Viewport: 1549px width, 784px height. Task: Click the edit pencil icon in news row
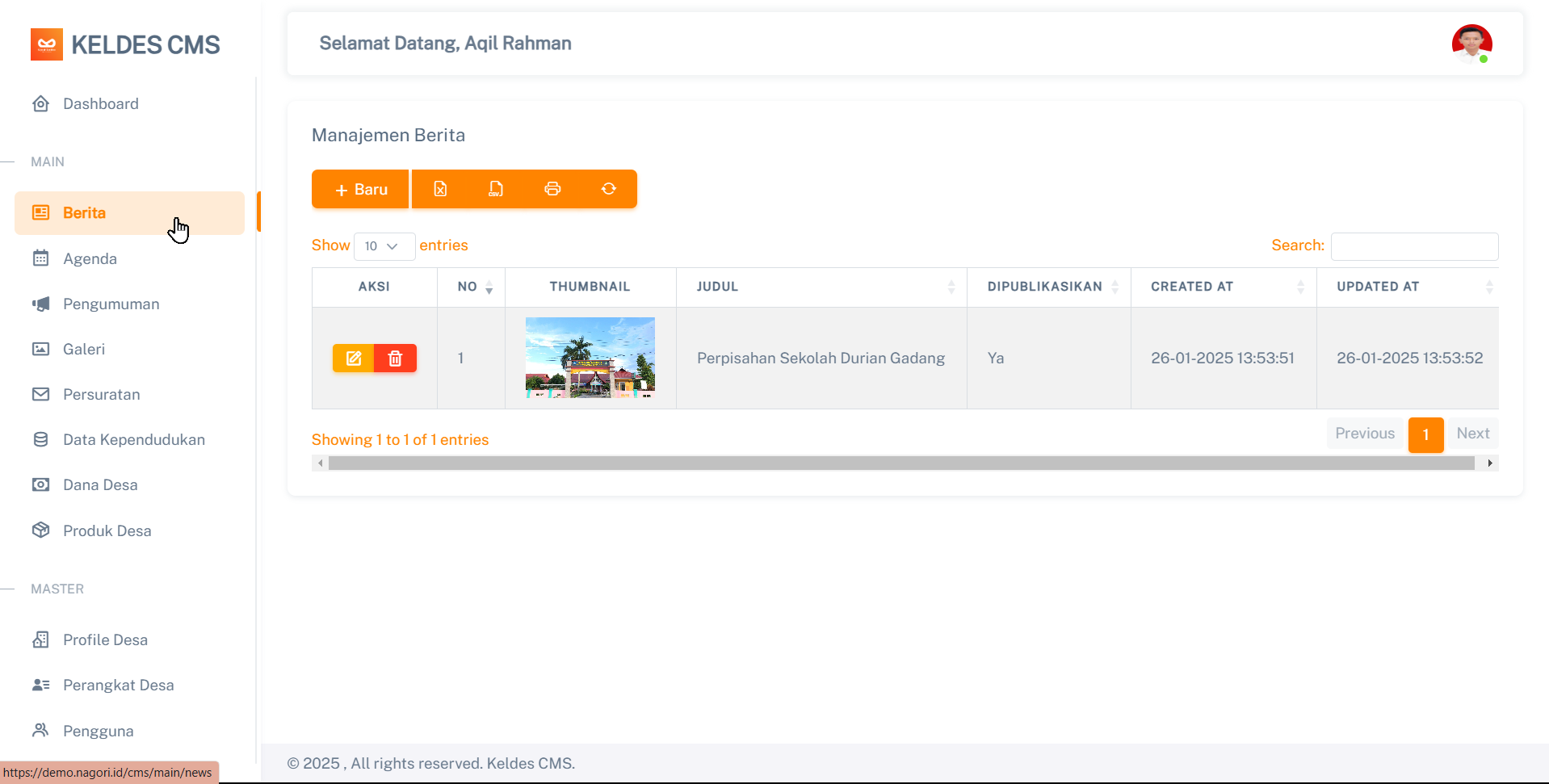tap(354, 358)
